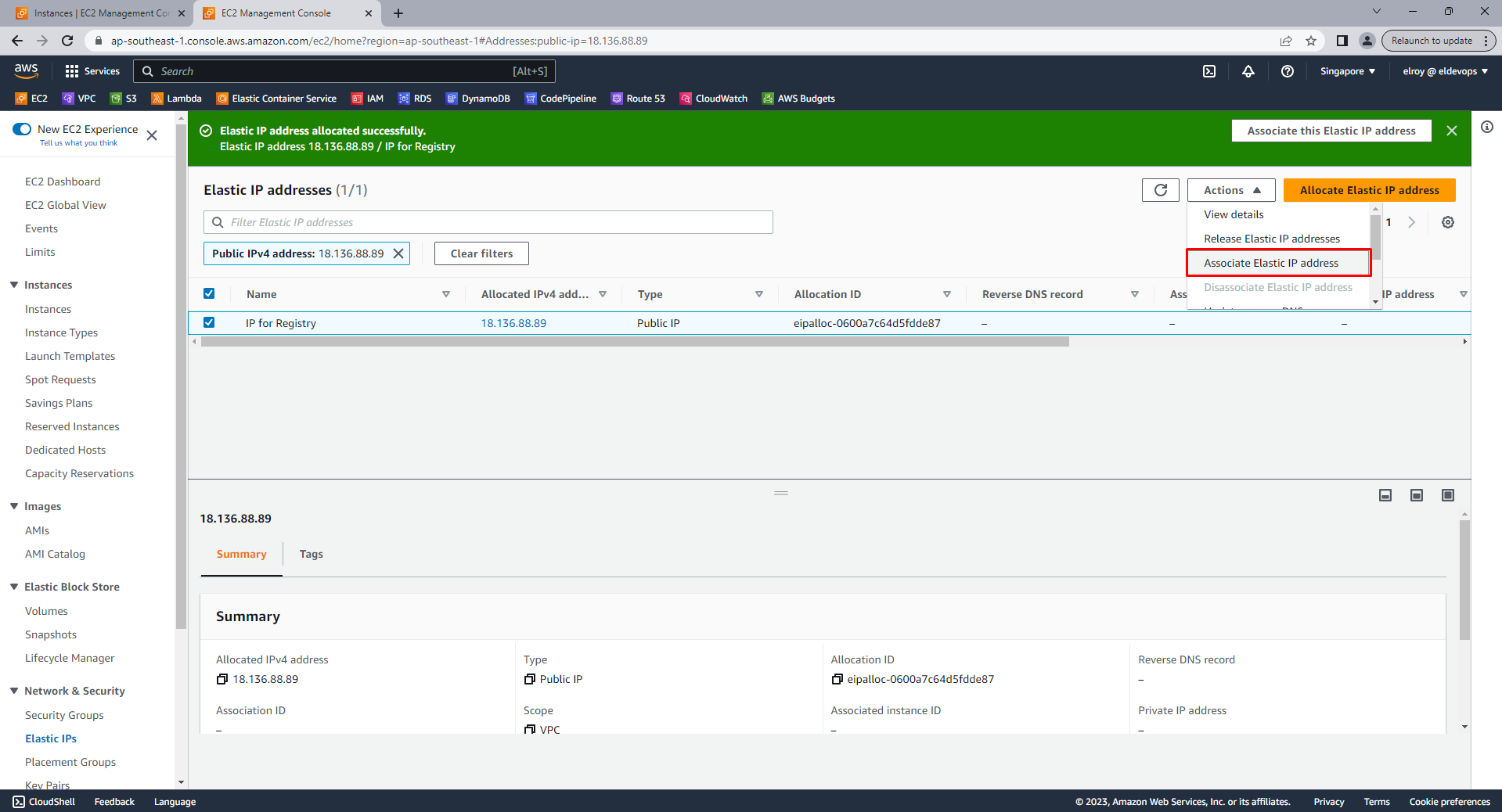Image resolution: width=1502 pixels, height=812 pixels.
Task: Open EC2 Dashboard in sidebar
Action: click(63, 181)
